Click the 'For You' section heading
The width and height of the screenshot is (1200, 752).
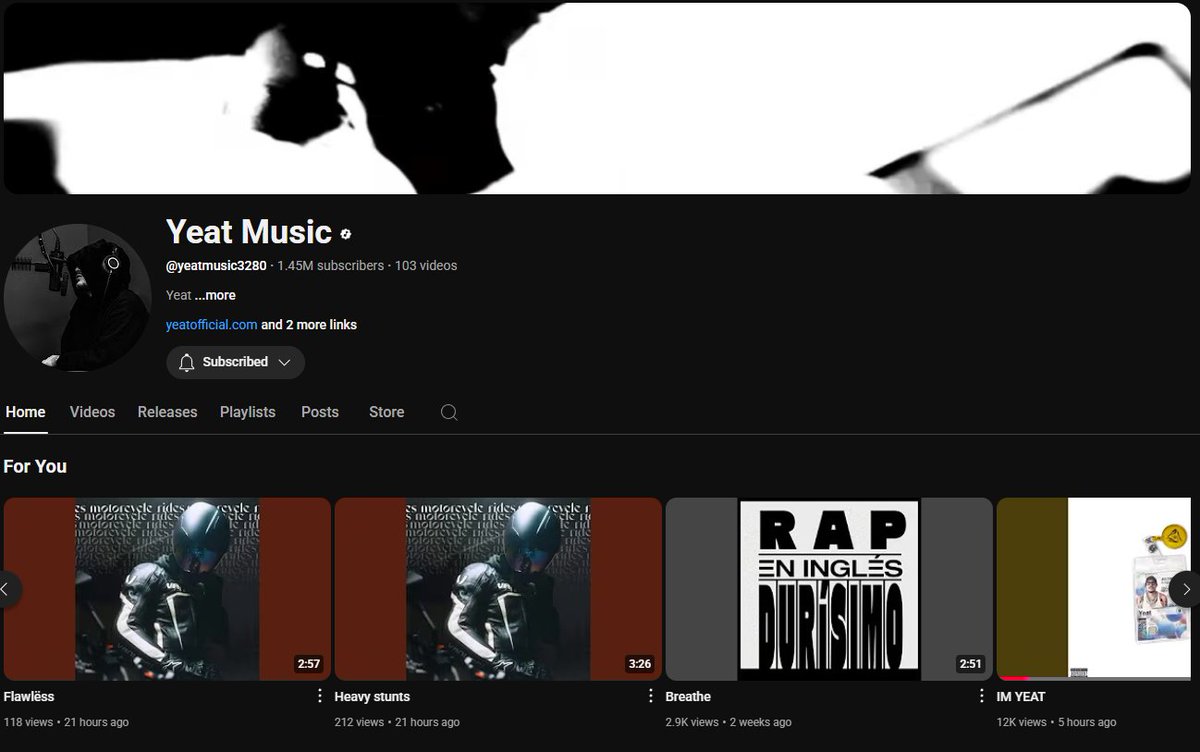tap(35, 466)
